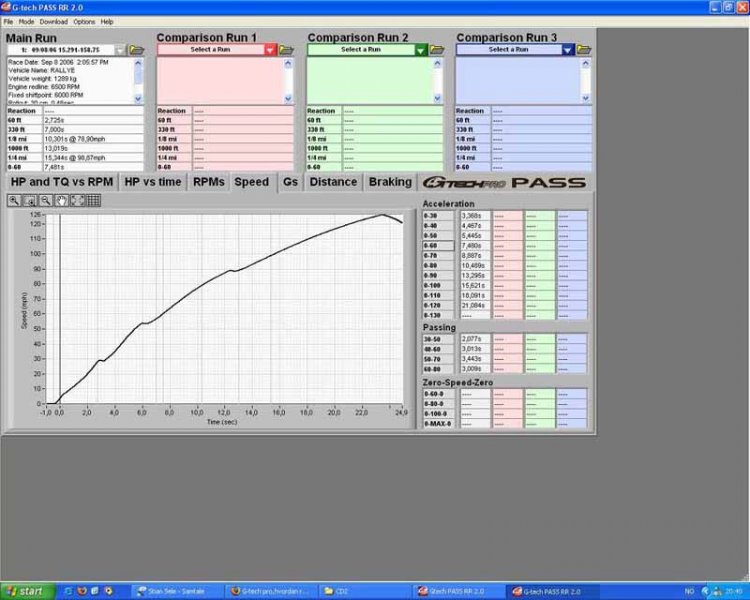Open folder icon for Comparison Run 1
Image resolution: width=750 pixels, height=600 pixels.
(286, 49)
